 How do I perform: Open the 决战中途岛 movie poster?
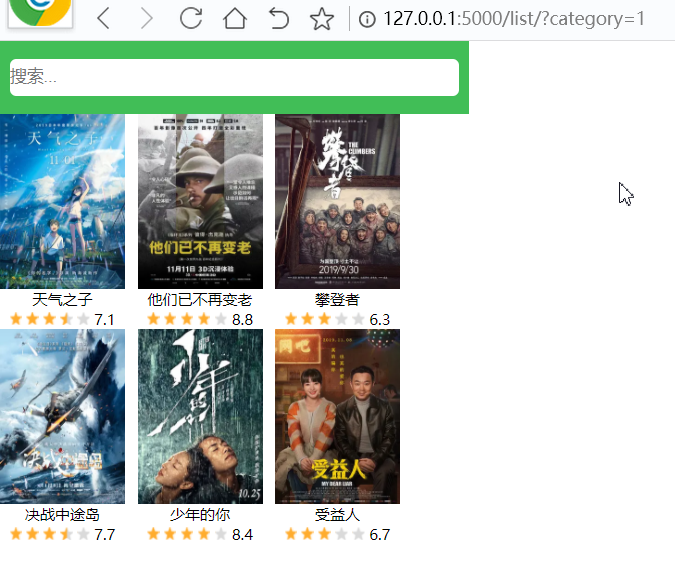(x=62, y=416)
